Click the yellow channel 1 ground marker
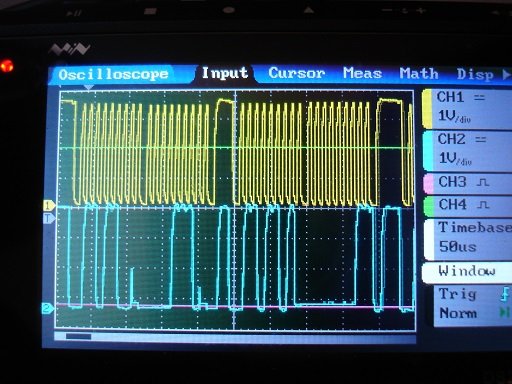Screen dimensions: 512x384 [49, 205]
